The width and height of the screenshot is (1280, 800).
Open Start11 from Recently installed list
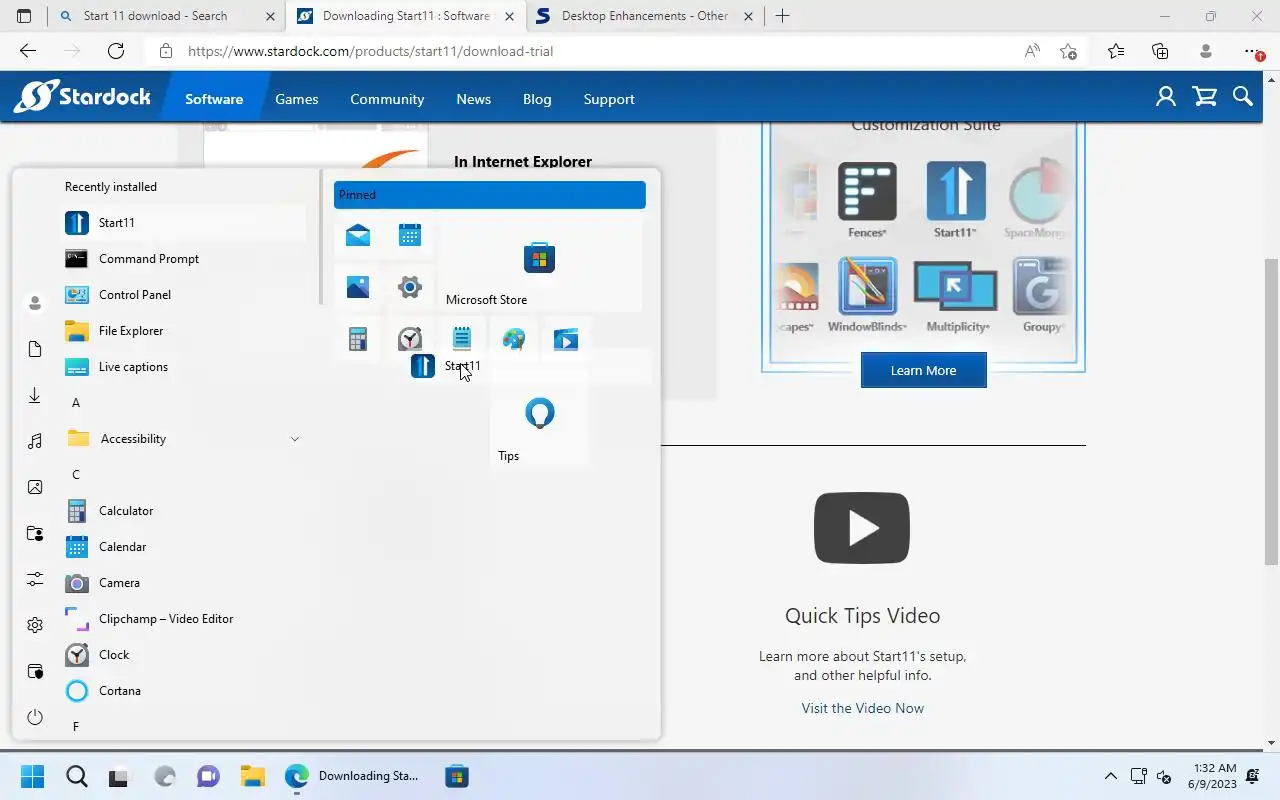tap(182, 223)
